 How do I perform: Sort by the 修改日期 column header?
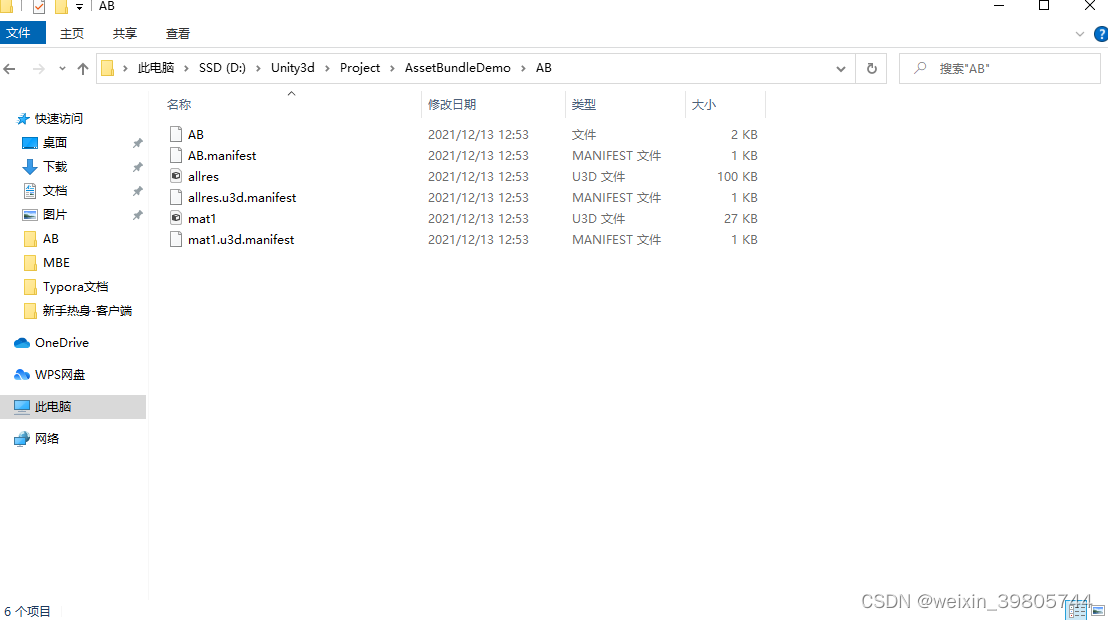coord(452,105)
